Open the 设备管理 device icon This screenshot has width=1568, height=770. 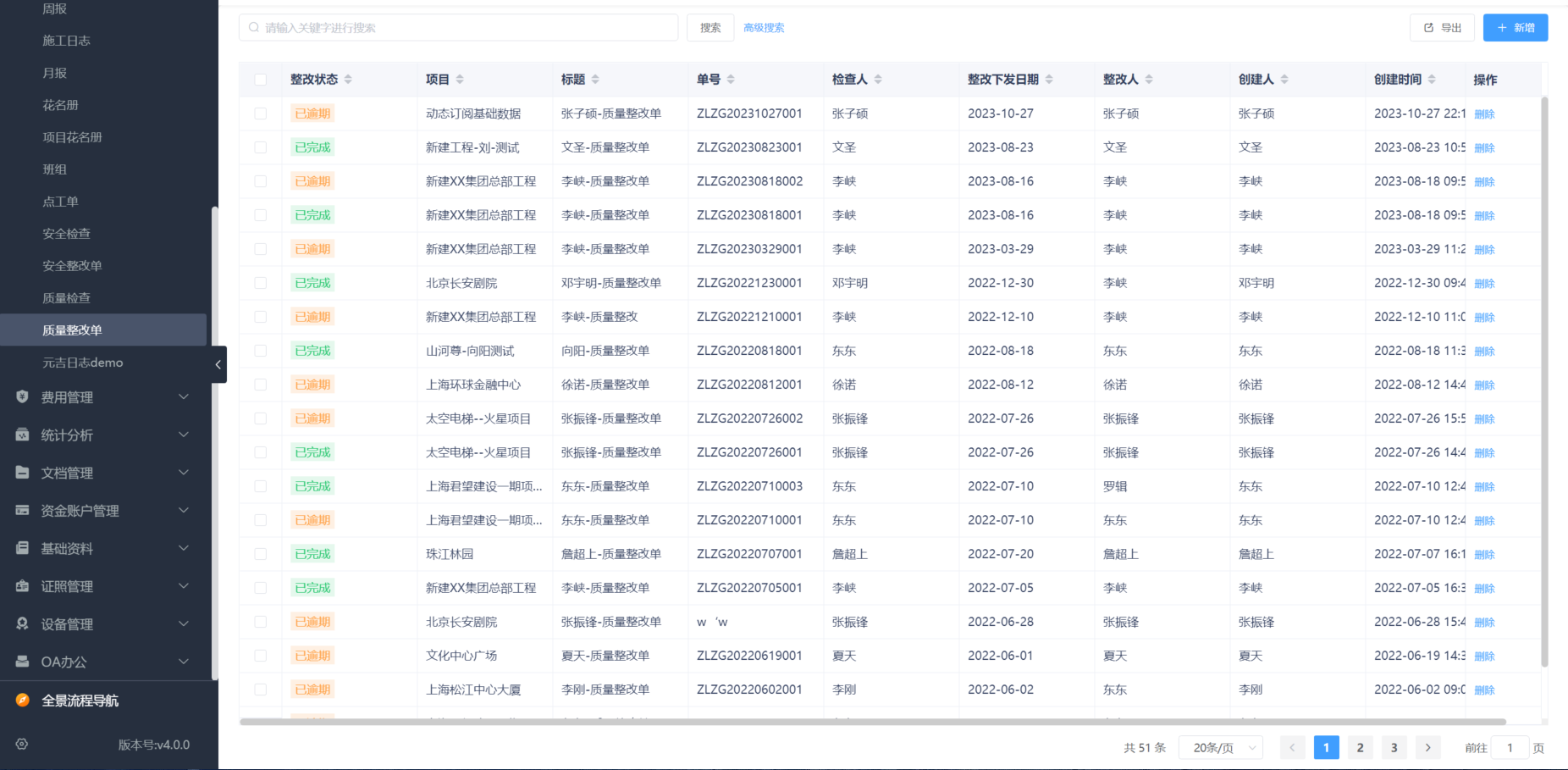point(22,623)
